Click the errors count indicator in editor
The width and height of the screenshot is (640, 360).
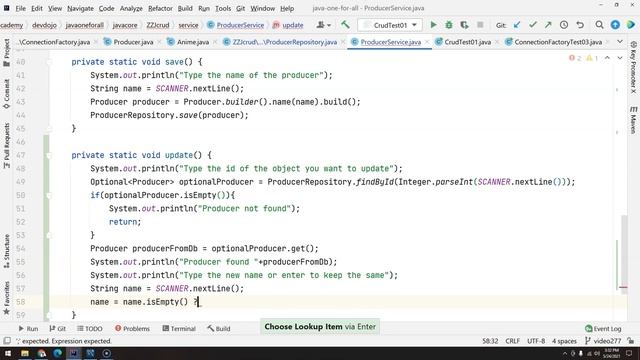(x=575, y=58)
